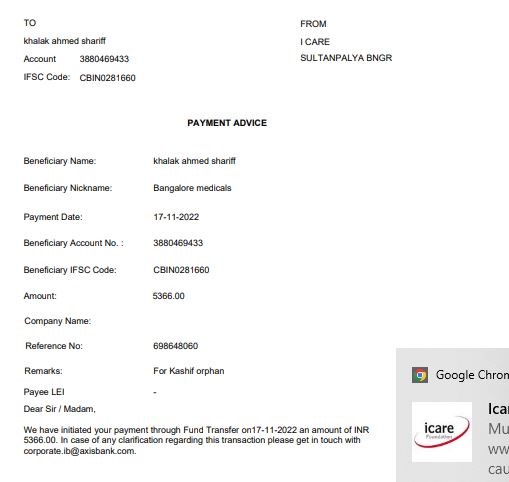Select the payment date 17-11-2022
Image resolution: width=509 pixels, height=482 pixels.
point(176,217)
